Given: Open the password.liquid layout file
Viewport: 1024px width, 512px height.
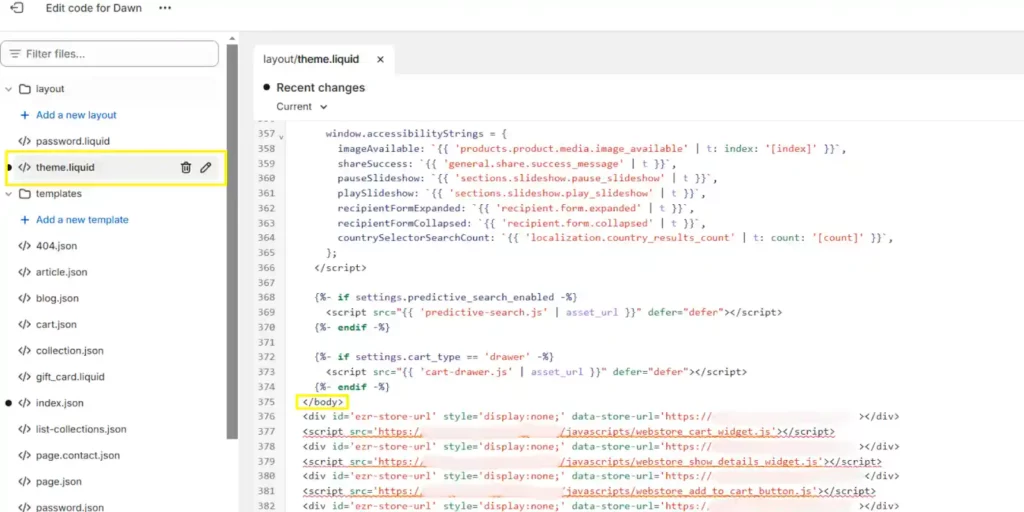Looking at the screenshot, I should [x=73, y=141].
